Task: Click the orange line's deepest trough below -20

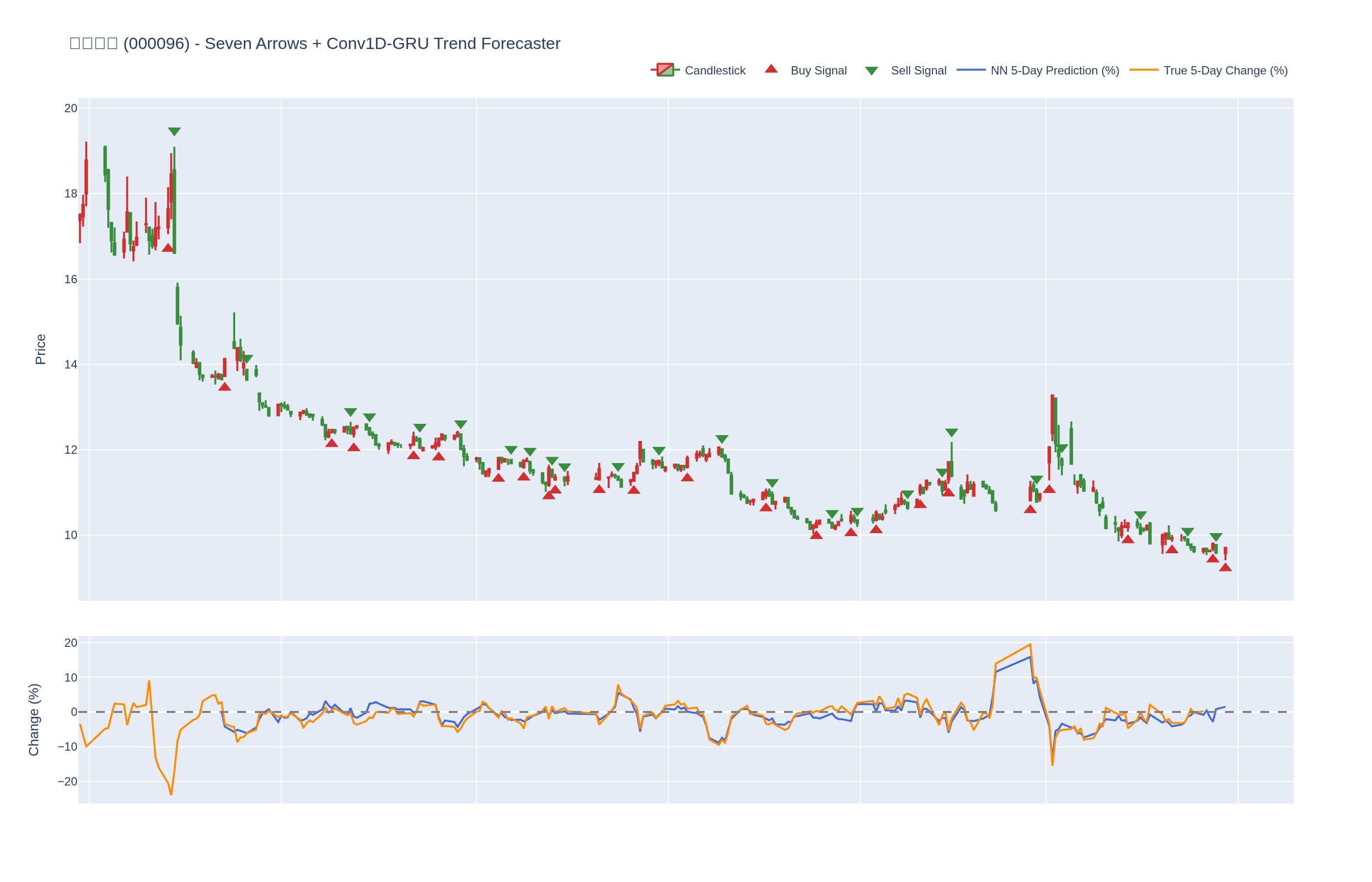Action: (171, 794)
